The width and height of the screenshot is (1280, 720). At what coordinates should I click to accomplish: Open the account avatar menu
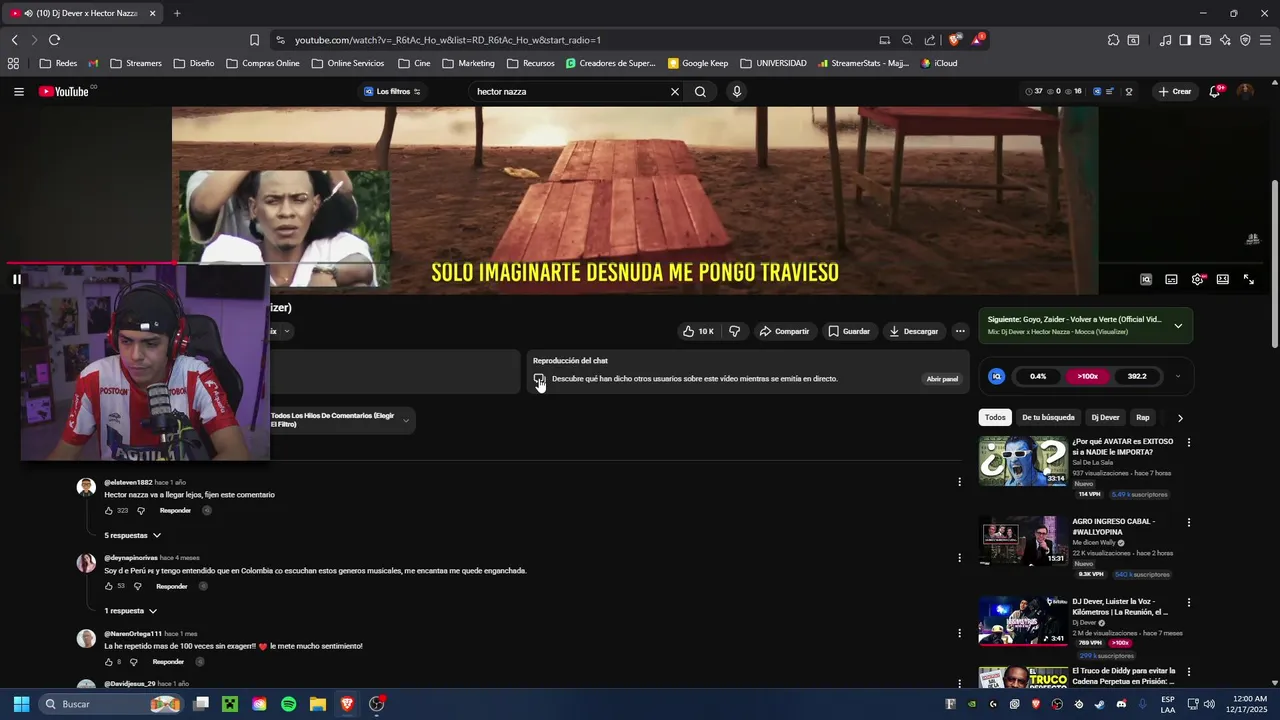(x=1245, y=91)
